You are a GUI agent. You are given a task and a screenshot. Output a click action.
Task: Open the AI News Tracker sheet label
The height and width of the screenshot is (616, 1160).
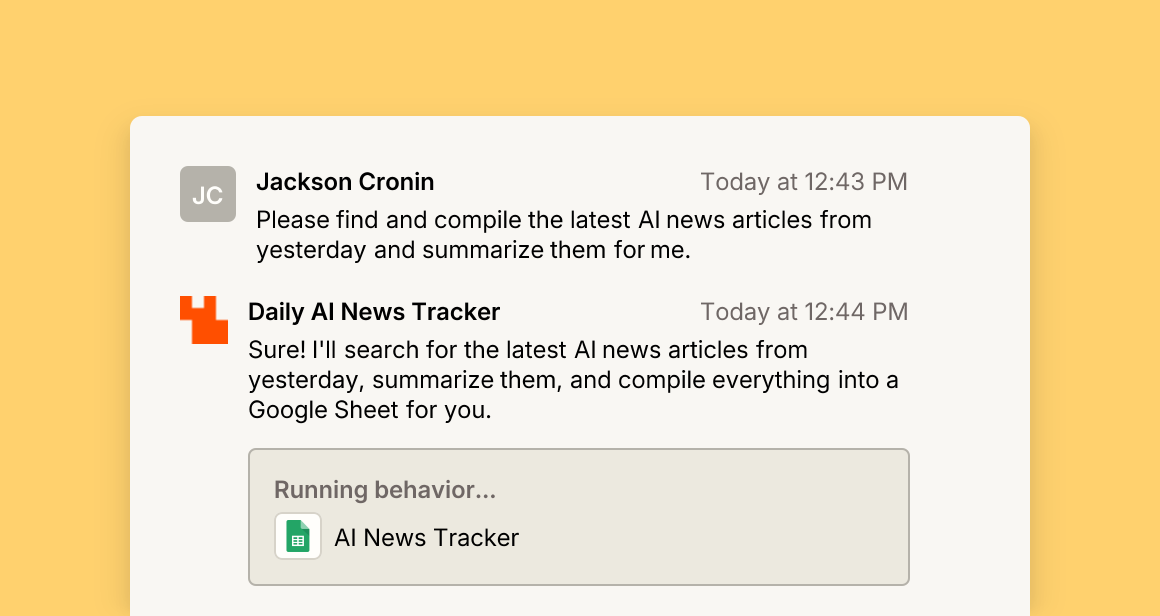click(x=426, y=538)
